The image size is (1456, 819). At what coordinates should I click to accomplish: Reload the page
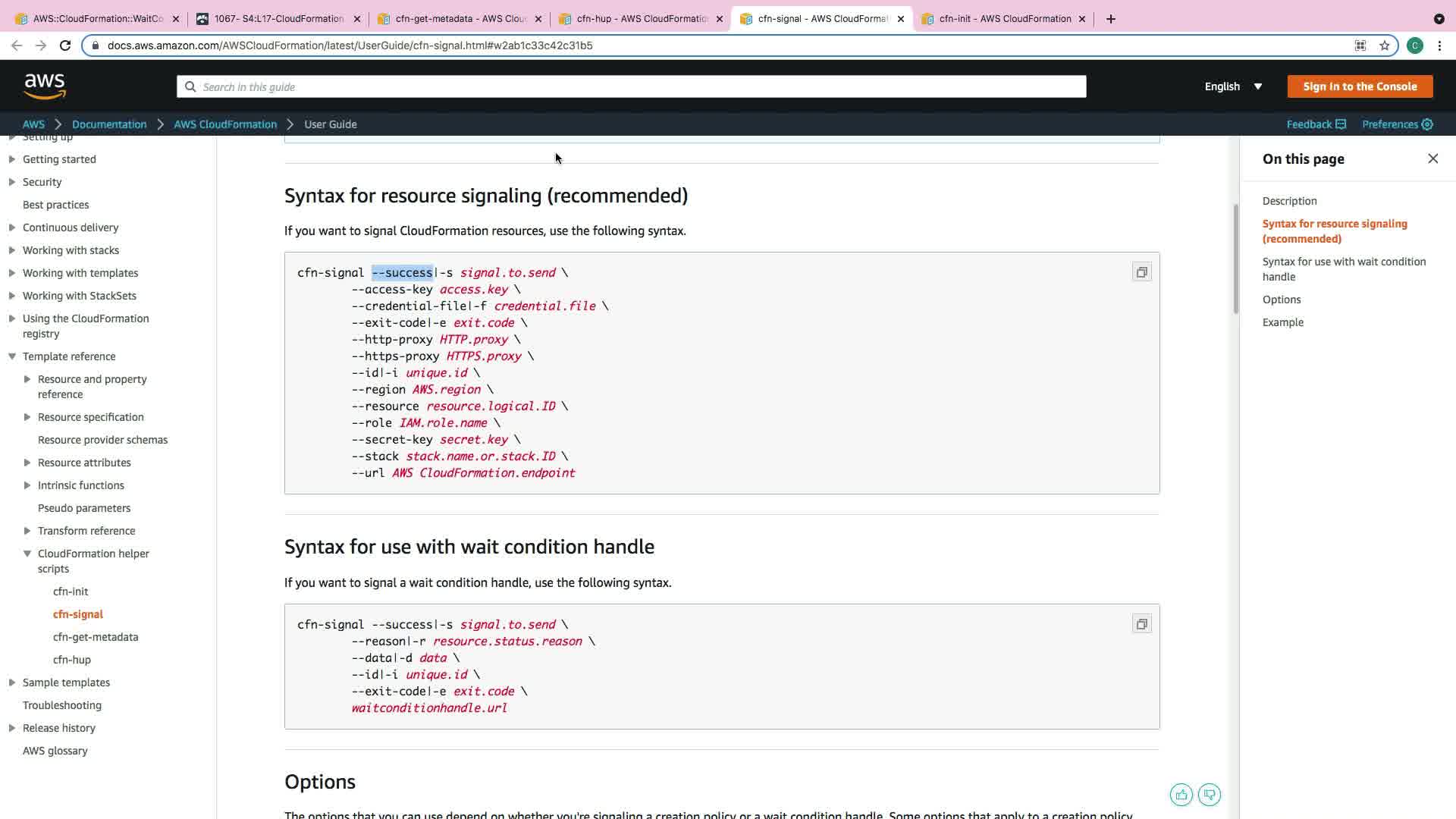coord(65,45)
